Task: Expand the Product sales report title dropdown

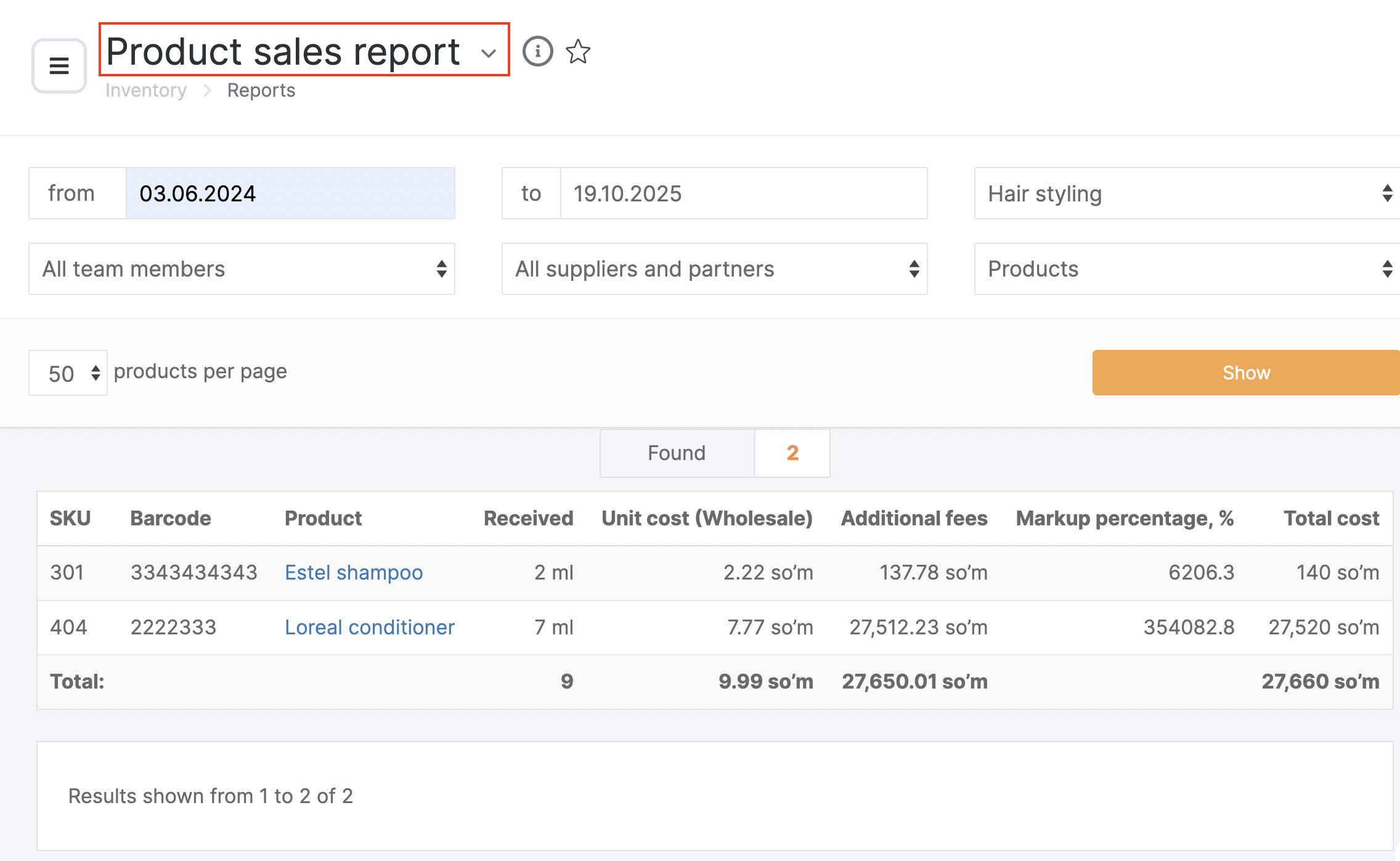Action: pyautogui.click(x=489, y=53)
